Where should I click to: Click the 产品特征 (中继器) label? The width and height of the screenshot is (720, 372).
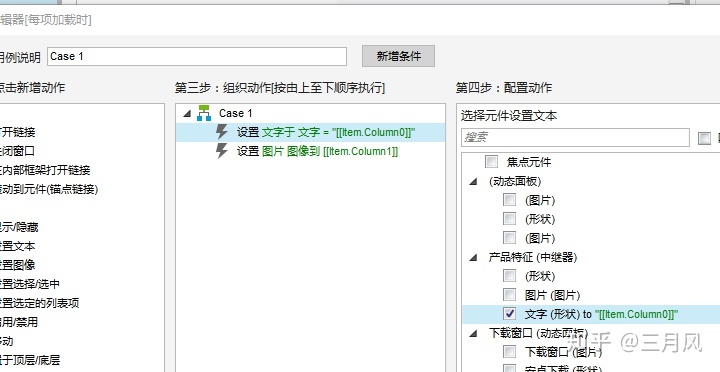(x=533, y=257)
